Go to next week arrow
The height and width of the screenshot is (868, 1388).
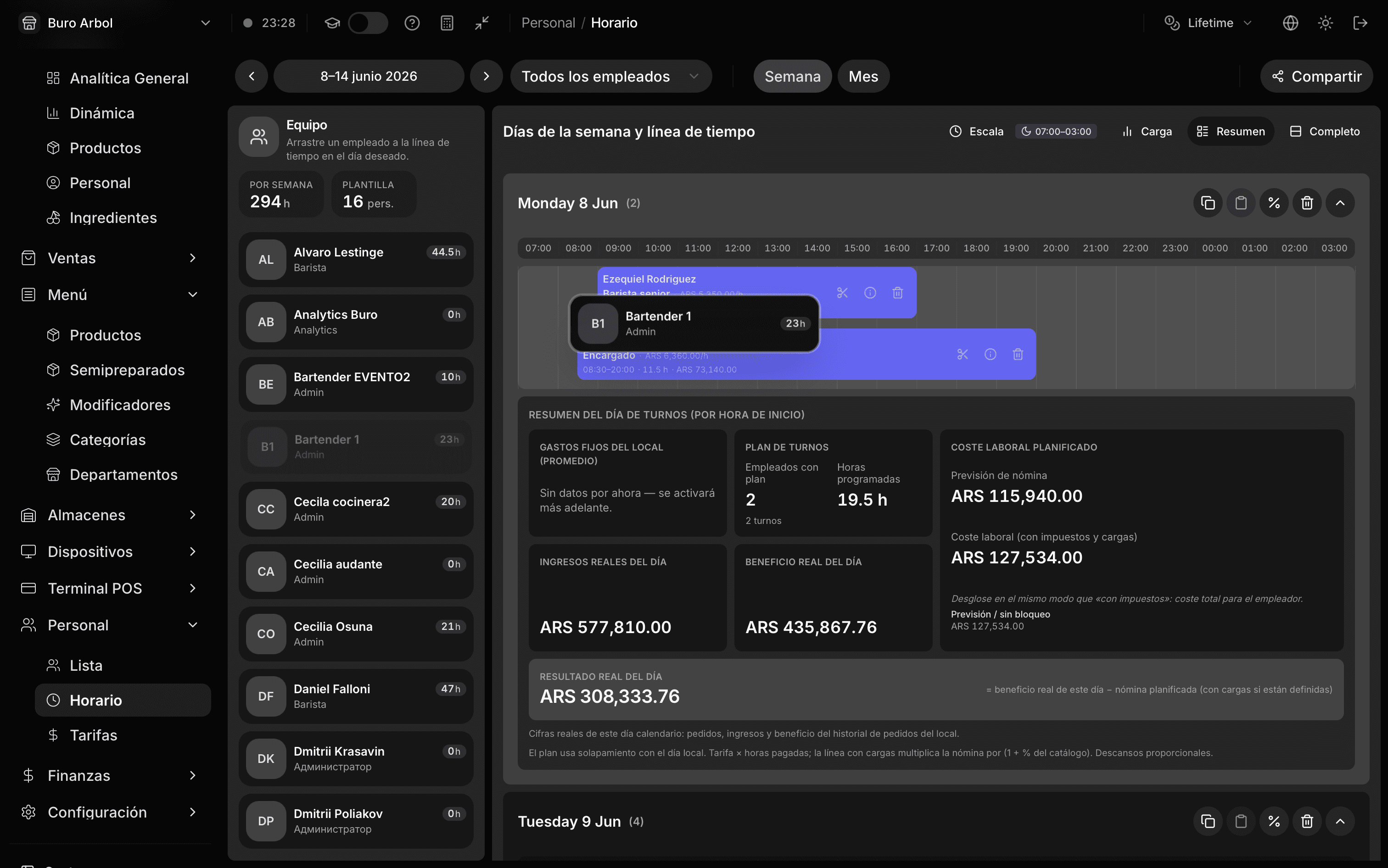[487, 76]
